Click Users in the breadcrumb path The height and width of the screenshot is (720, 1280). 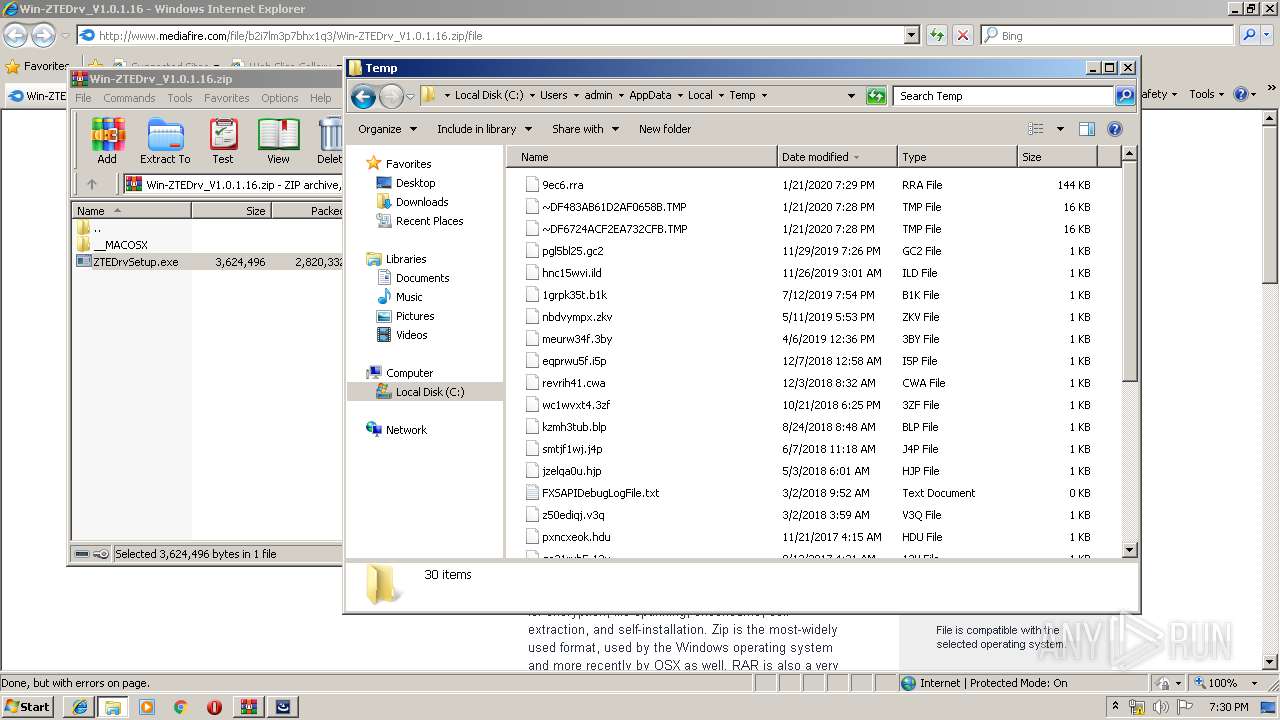[x=554, y=96]
